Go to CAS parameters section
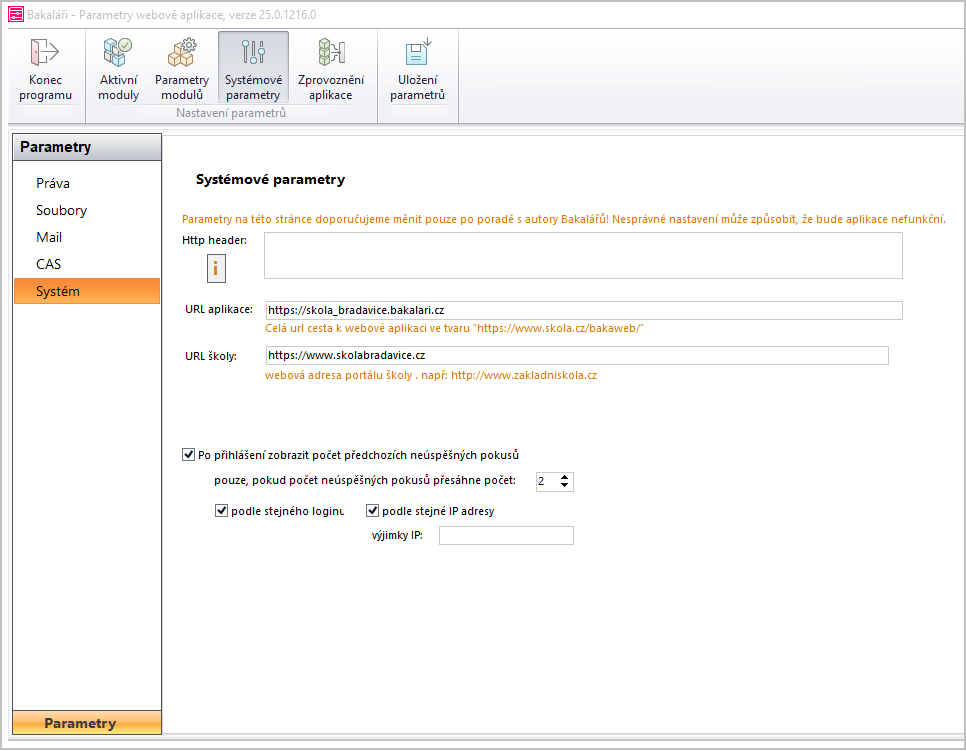 pos(48,265)
